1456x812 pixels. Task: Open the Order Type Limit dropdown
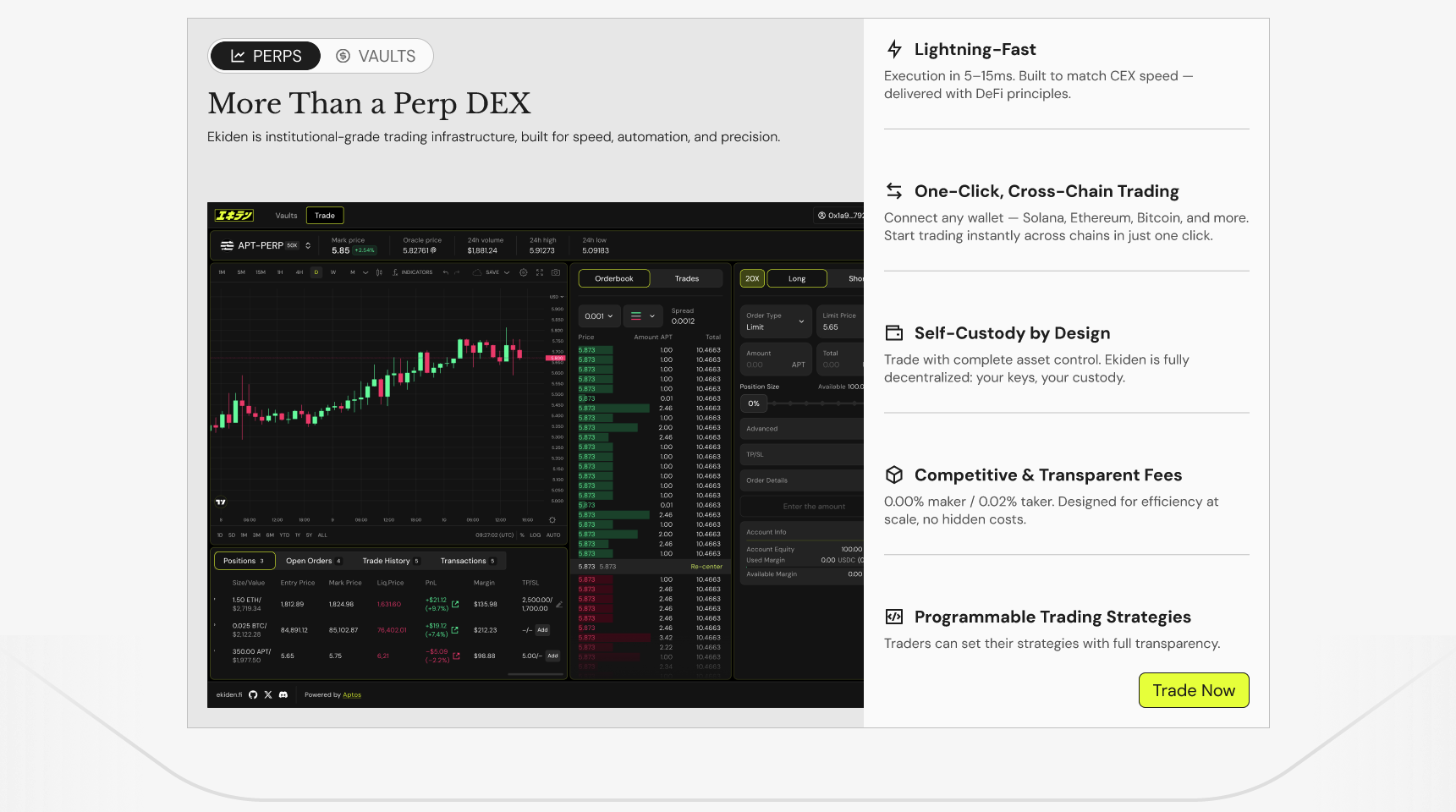(775, 321)
